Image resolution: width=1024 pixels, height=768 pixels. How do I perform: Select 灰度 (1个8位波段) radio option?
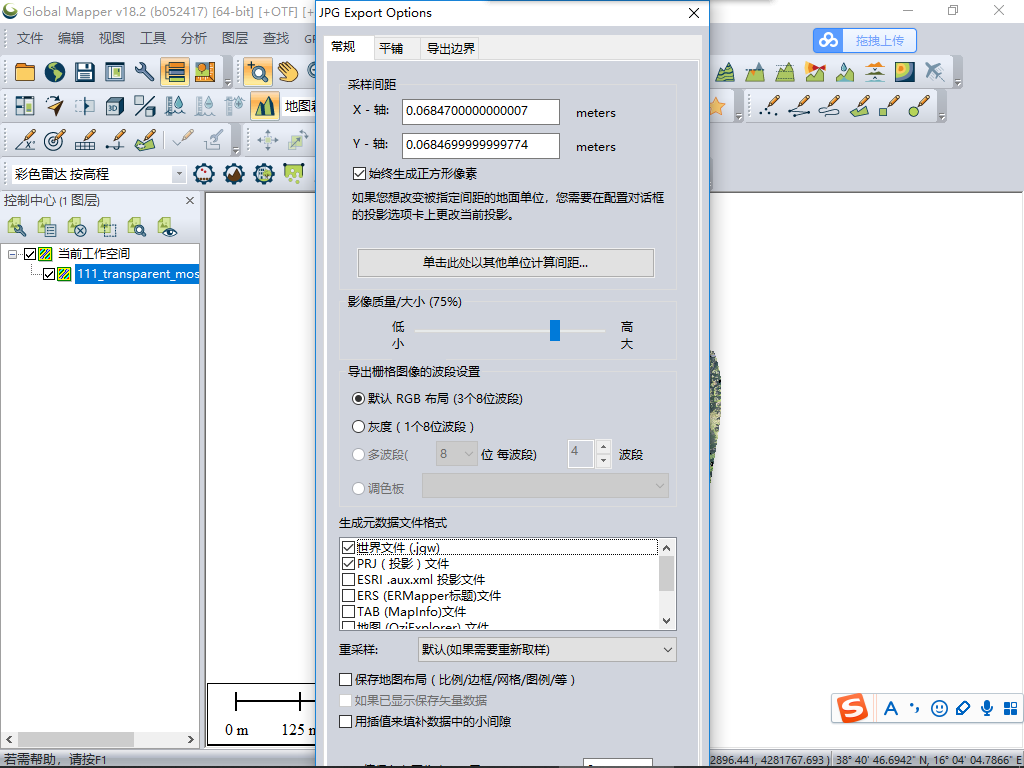point(358,426)
